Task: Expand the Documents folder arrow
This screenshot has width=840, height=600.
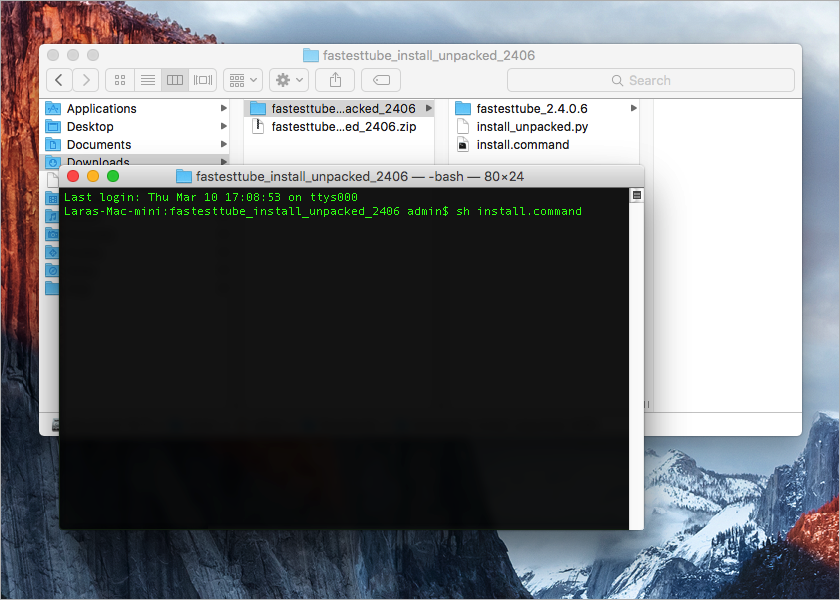Action: click(223, 145)
